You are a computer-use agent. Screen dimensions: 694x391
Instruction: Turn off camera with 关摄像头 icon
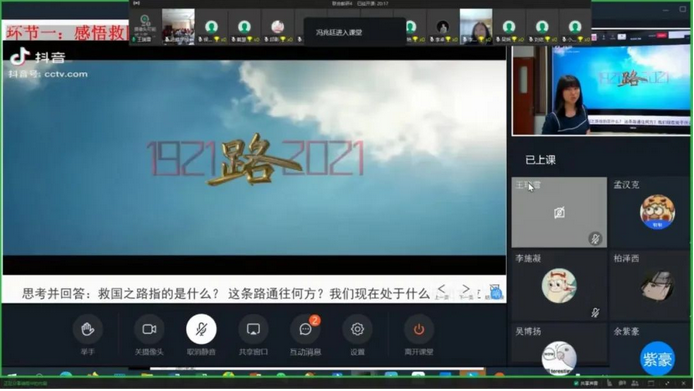(149, 329)
